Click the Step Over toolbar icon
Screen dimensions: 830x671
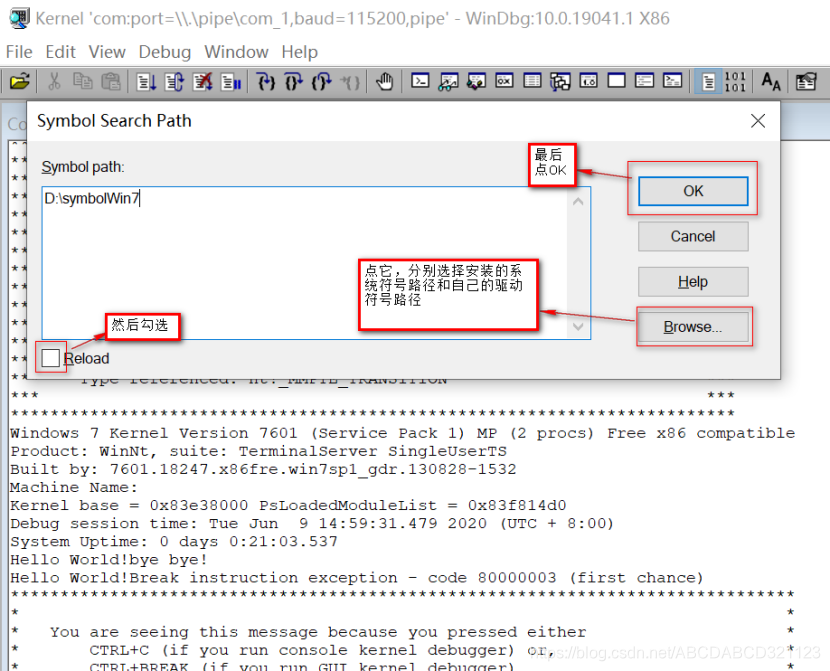pos(294,81)
